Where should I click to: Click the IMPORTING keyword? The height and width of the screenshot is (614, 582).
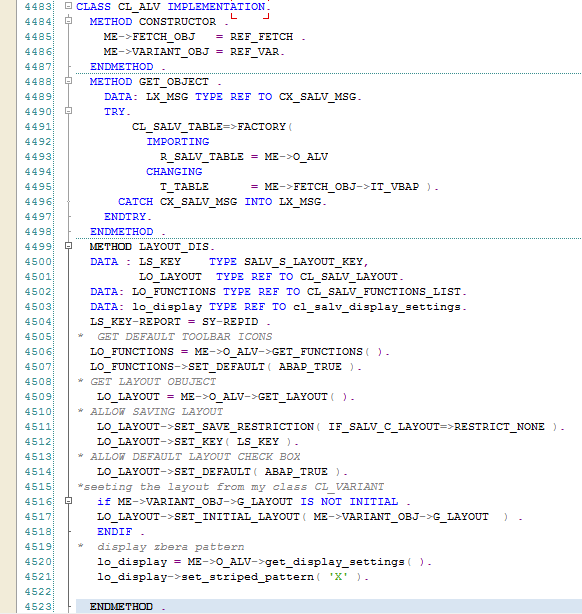tap(178, 142)
